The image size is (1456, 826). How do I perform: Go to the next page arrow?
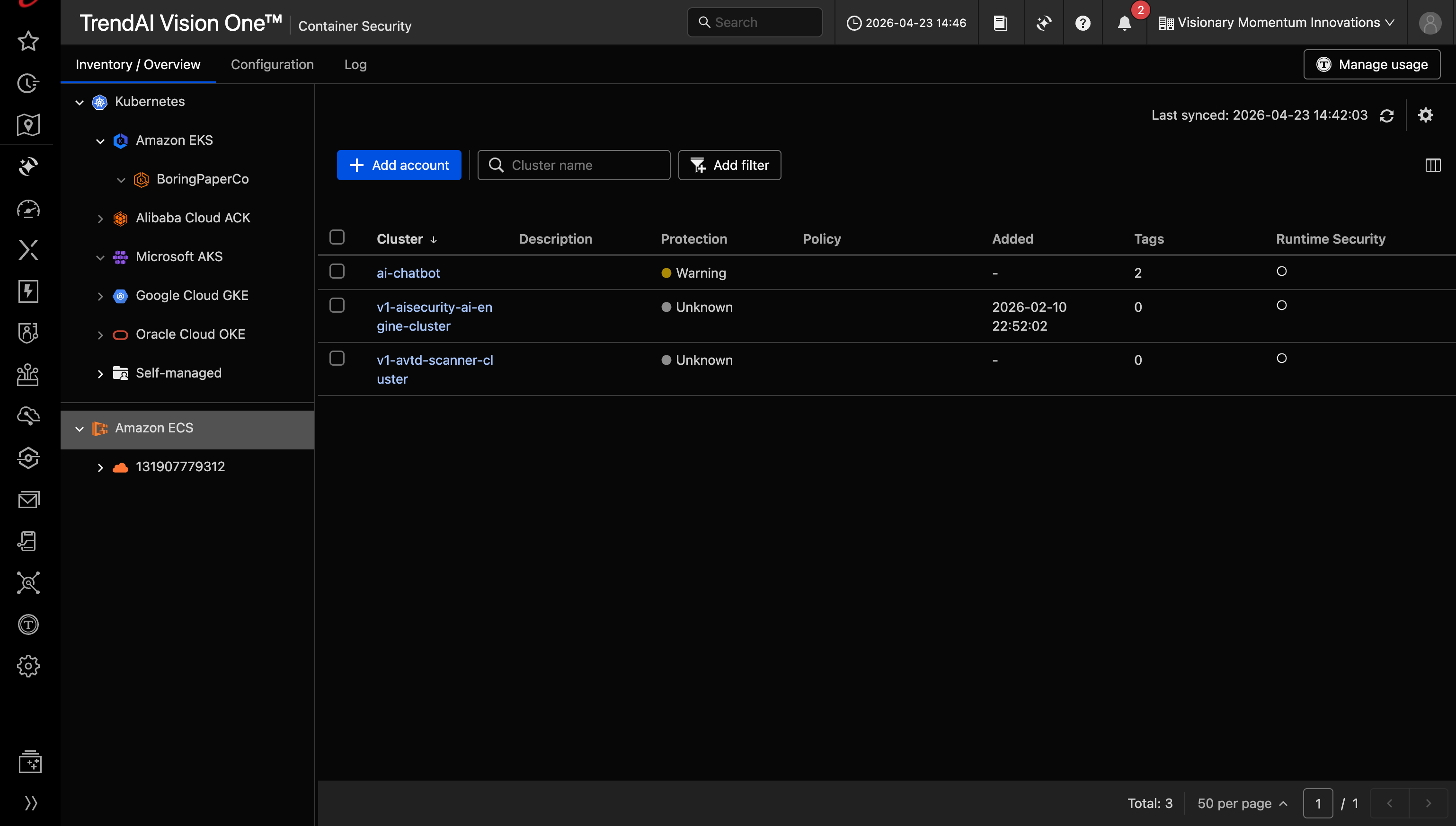tap(1428, 803)
